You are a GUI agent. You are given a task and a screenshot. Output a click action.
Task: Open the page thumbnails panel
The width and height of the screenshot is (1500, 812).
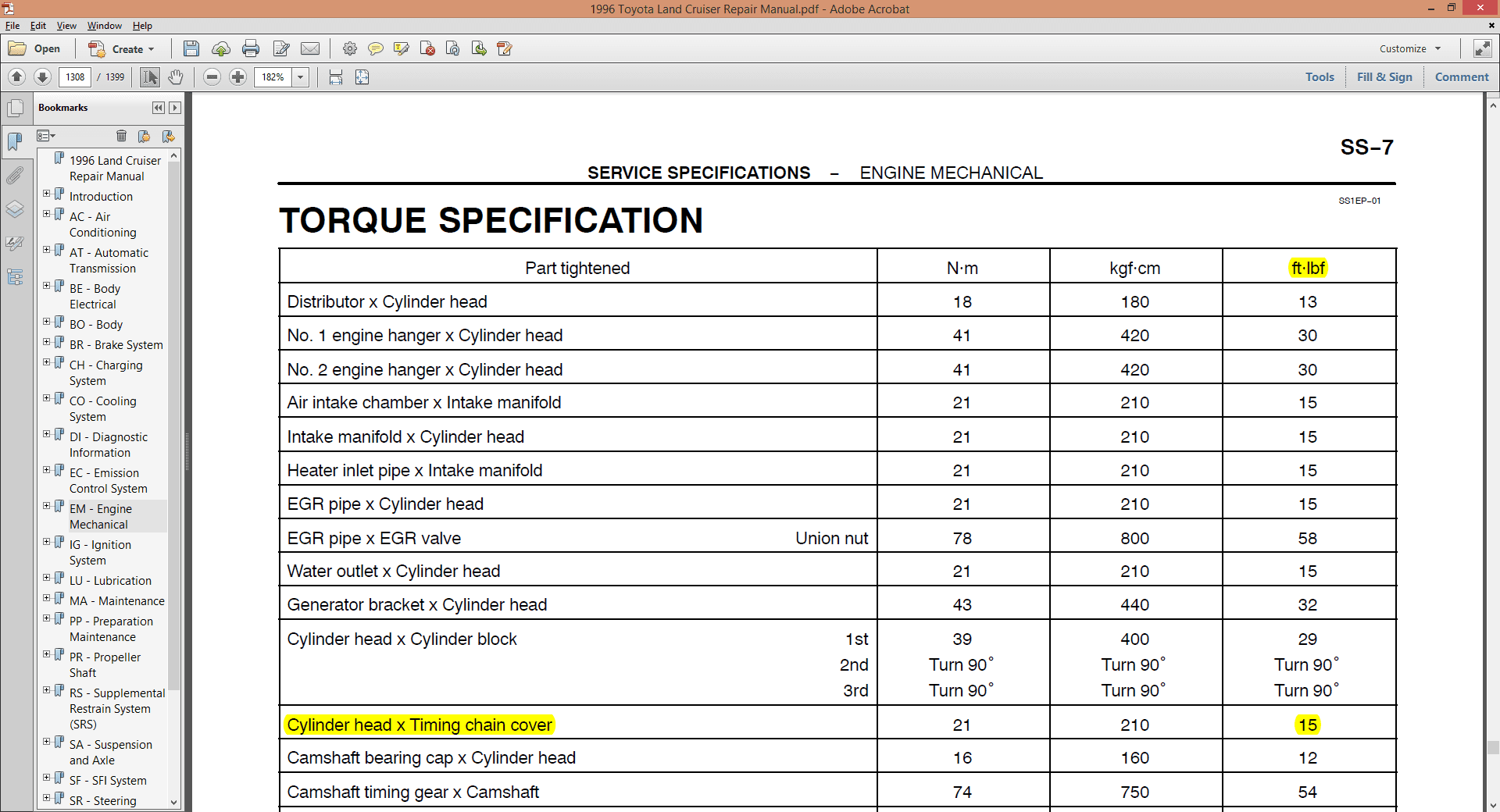(15, 109)
